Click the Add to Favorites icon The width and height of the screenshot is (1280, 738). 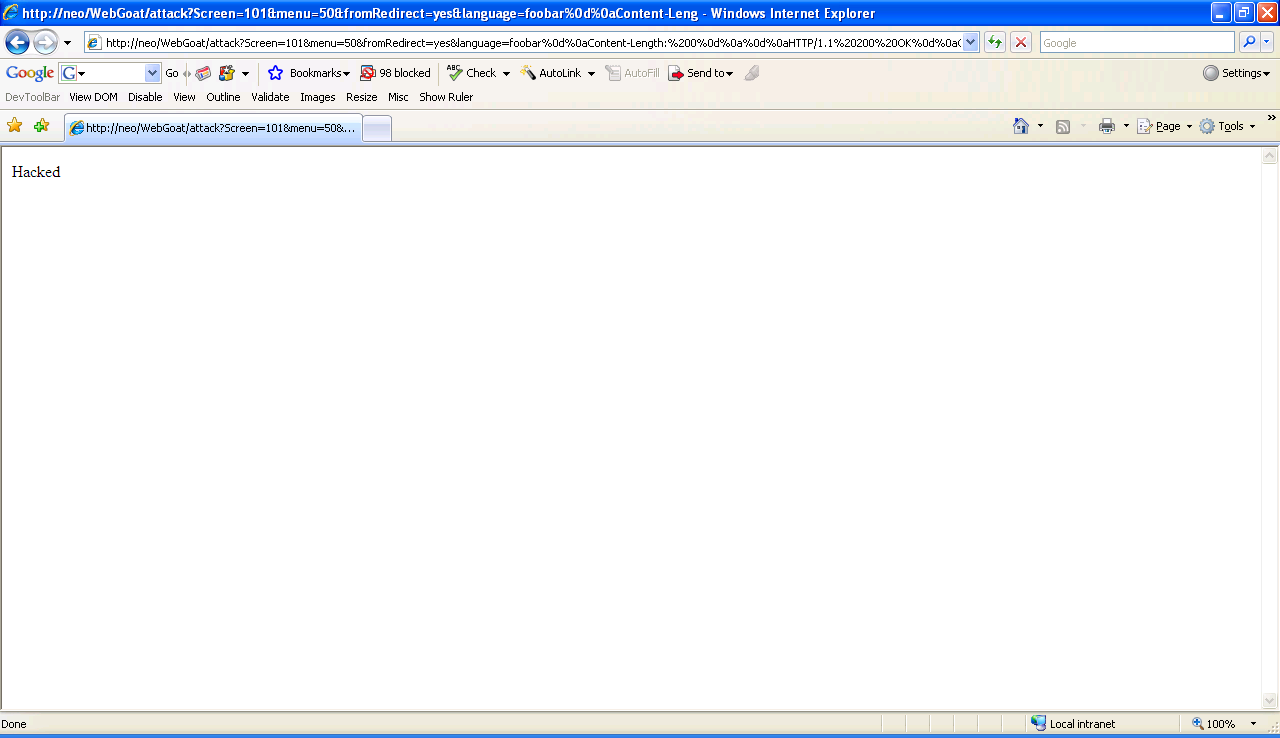[x=41, y=126]
